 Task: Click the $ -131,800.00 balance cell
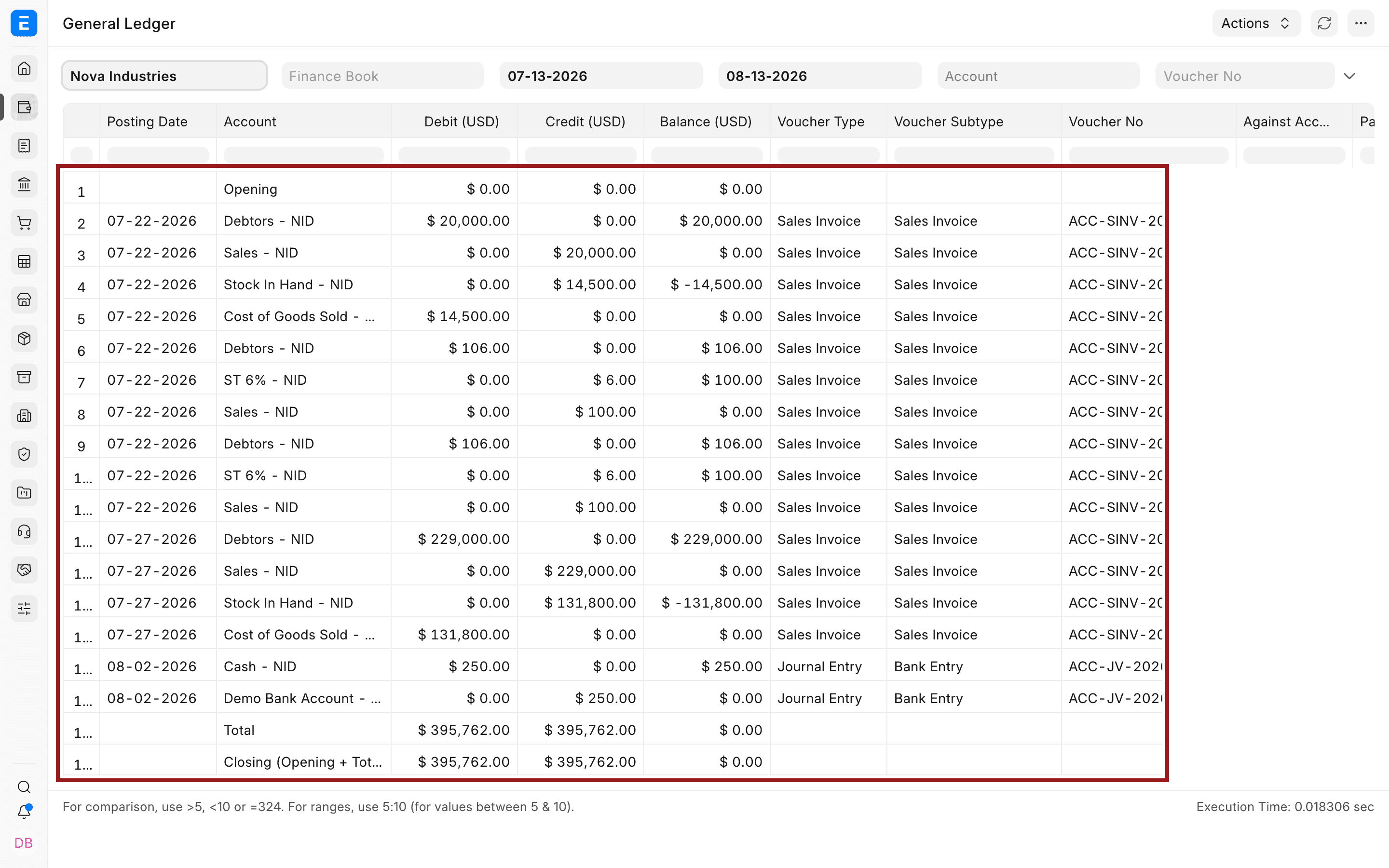(x=707, y=603)
